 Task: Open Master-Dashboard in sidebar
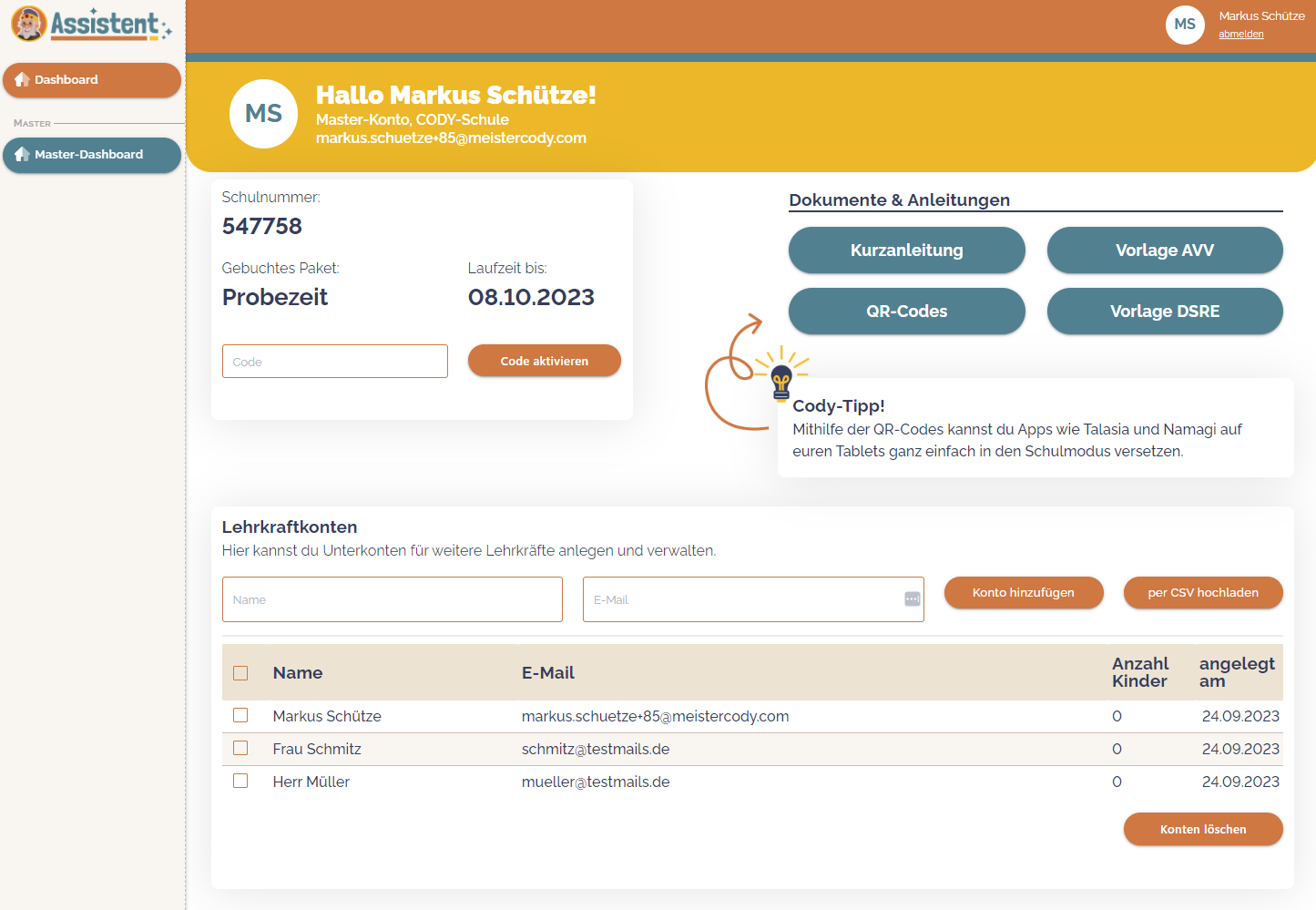coord(92,155)
